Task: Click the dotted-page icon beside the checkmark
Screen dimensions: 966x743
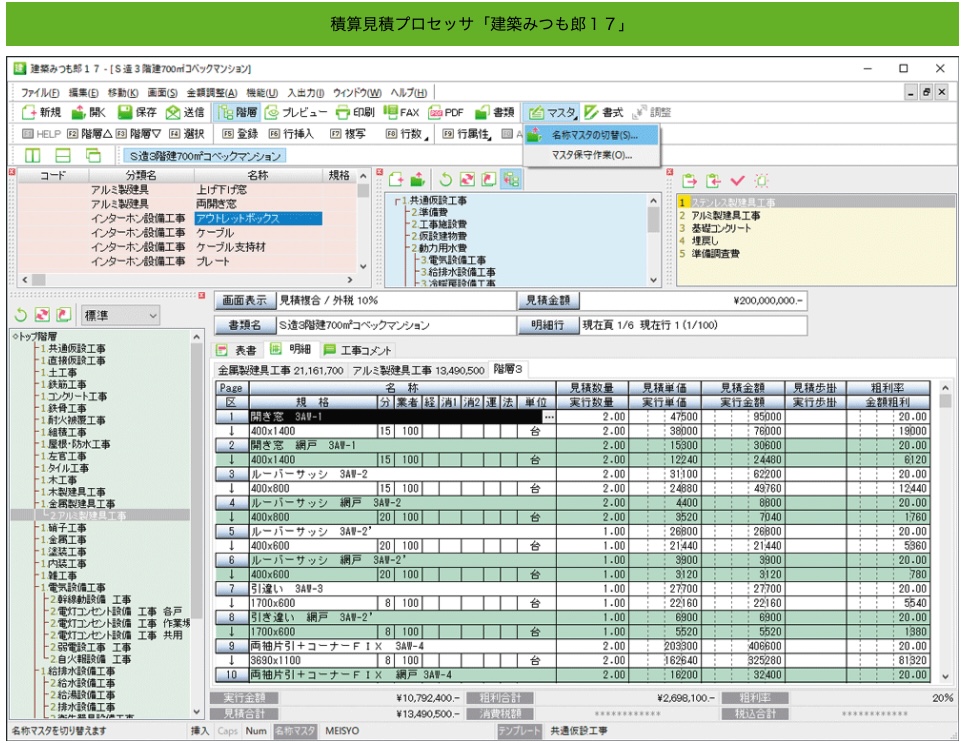Action: click(x=761, y=181)
